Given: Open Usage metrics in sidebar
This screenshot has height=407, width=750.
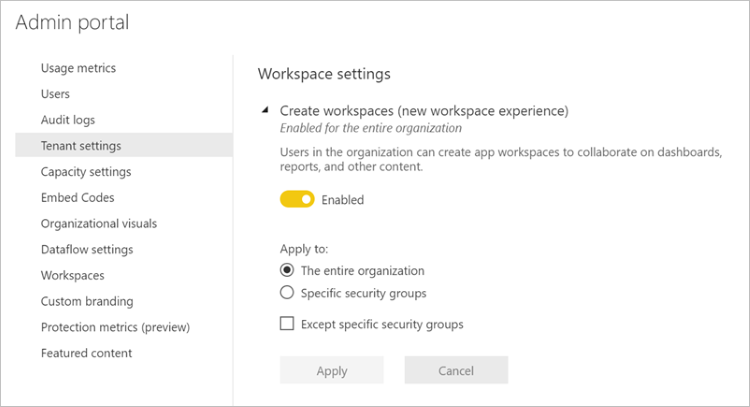Looking at the screenshot, I should (x=78, y=68).
